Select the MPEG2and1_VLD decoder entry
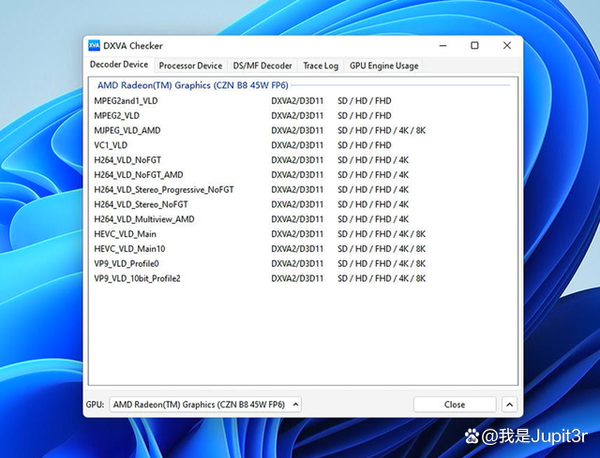The height and width of the screenshot is (458, 600). (x=125, y=101)
